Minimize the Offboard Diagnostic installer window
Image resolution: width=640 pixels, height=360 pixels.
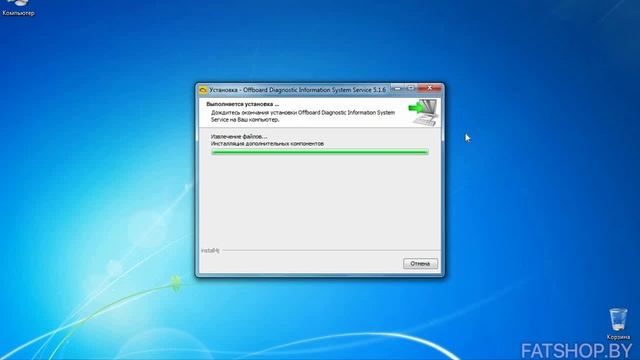pyautogui.click(x=397, y=88)
